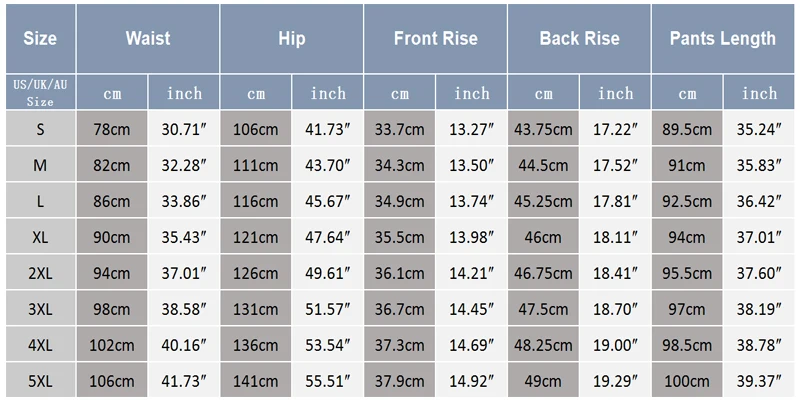Click the 5XL size row label
This screenshot has width=800, height=400.
click(40, 381)
